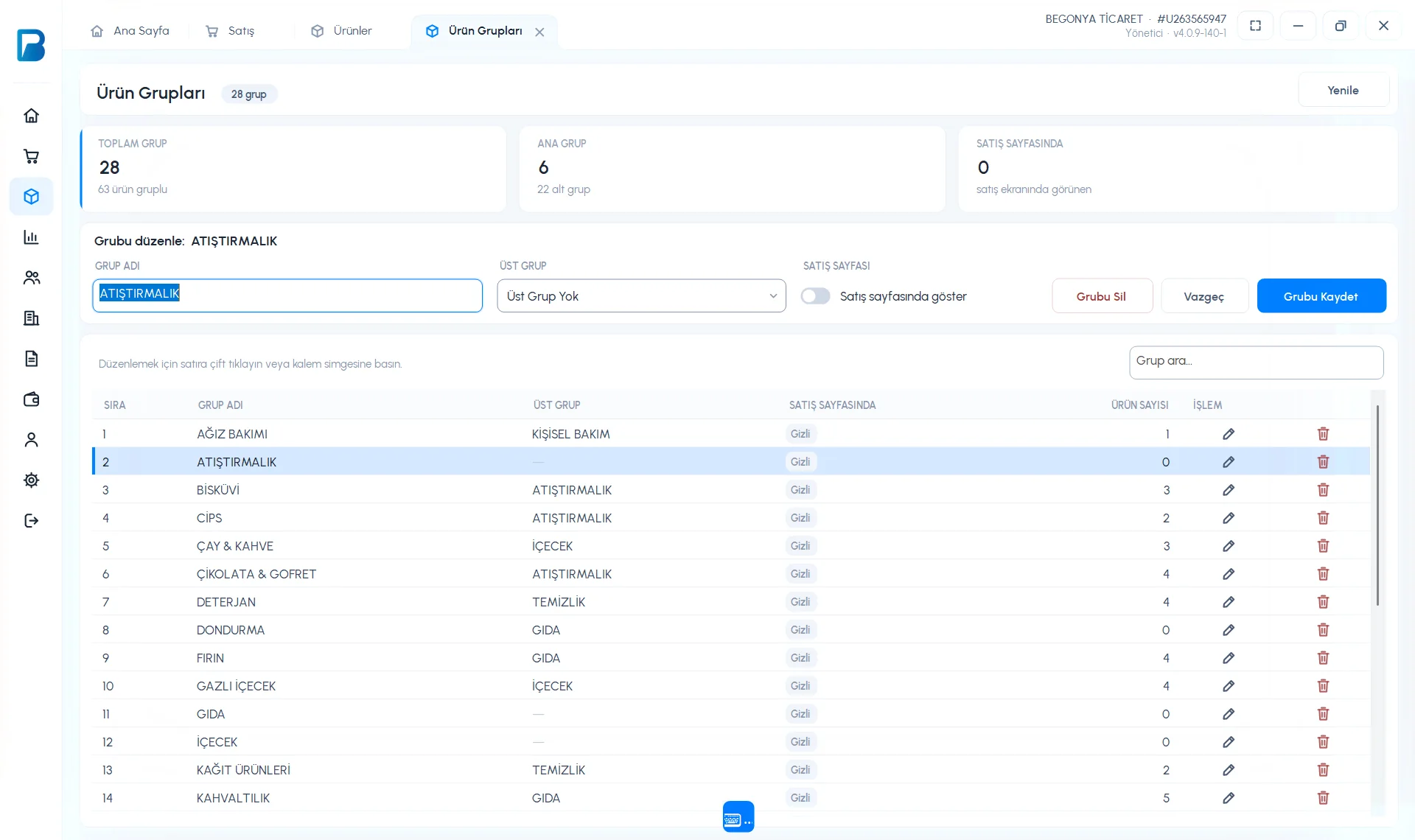Select the DONDURMA group row
This screenshot has width=1415, height=840.
pyautogui.click(x=731, y=630)
